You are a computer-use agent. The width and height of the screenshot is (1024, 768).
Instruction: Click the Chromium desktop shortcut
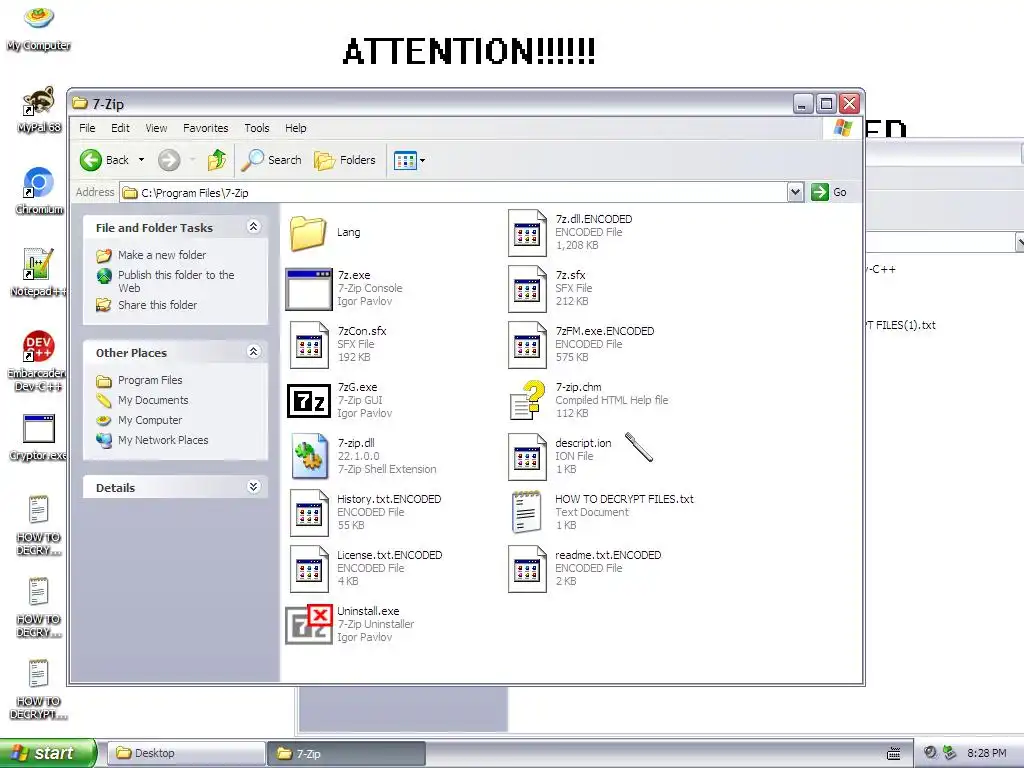coord(39,191)
